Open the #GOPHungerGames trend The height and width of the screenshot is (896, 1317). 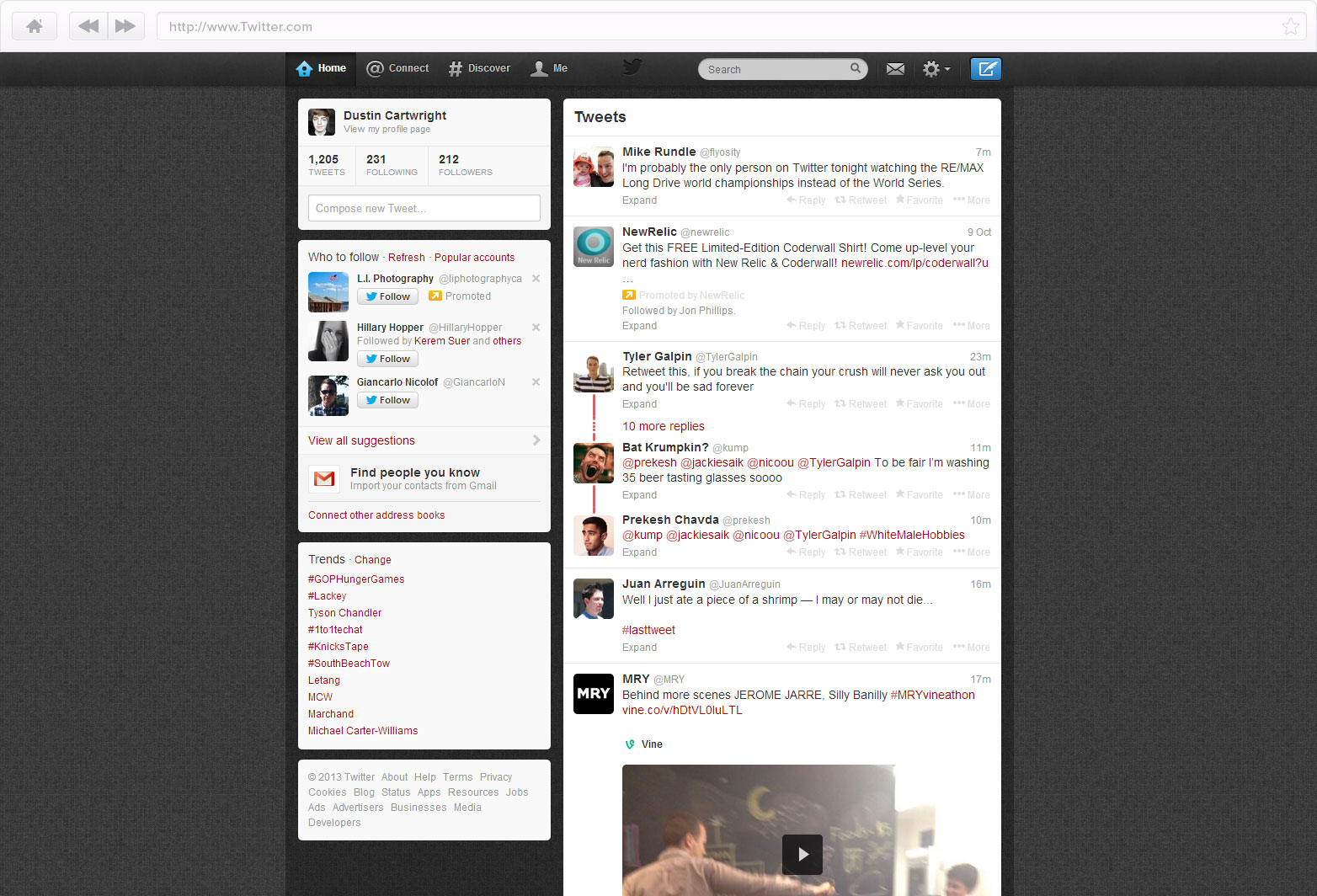click(356, 579)
